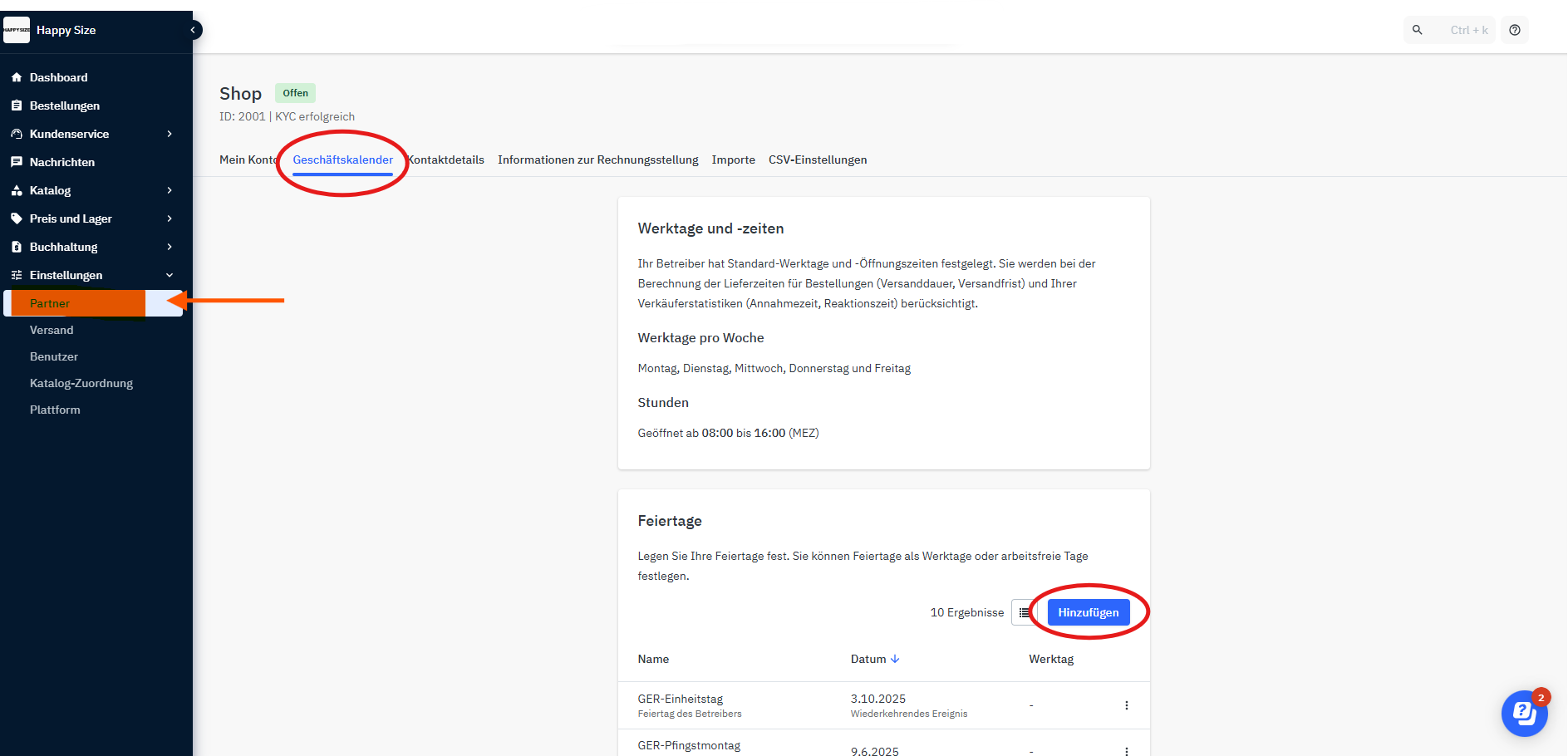Open Versand in the settings menu
Image resolution: width=1568 pixels, height=756 pixels.
[x=52, y=330]
